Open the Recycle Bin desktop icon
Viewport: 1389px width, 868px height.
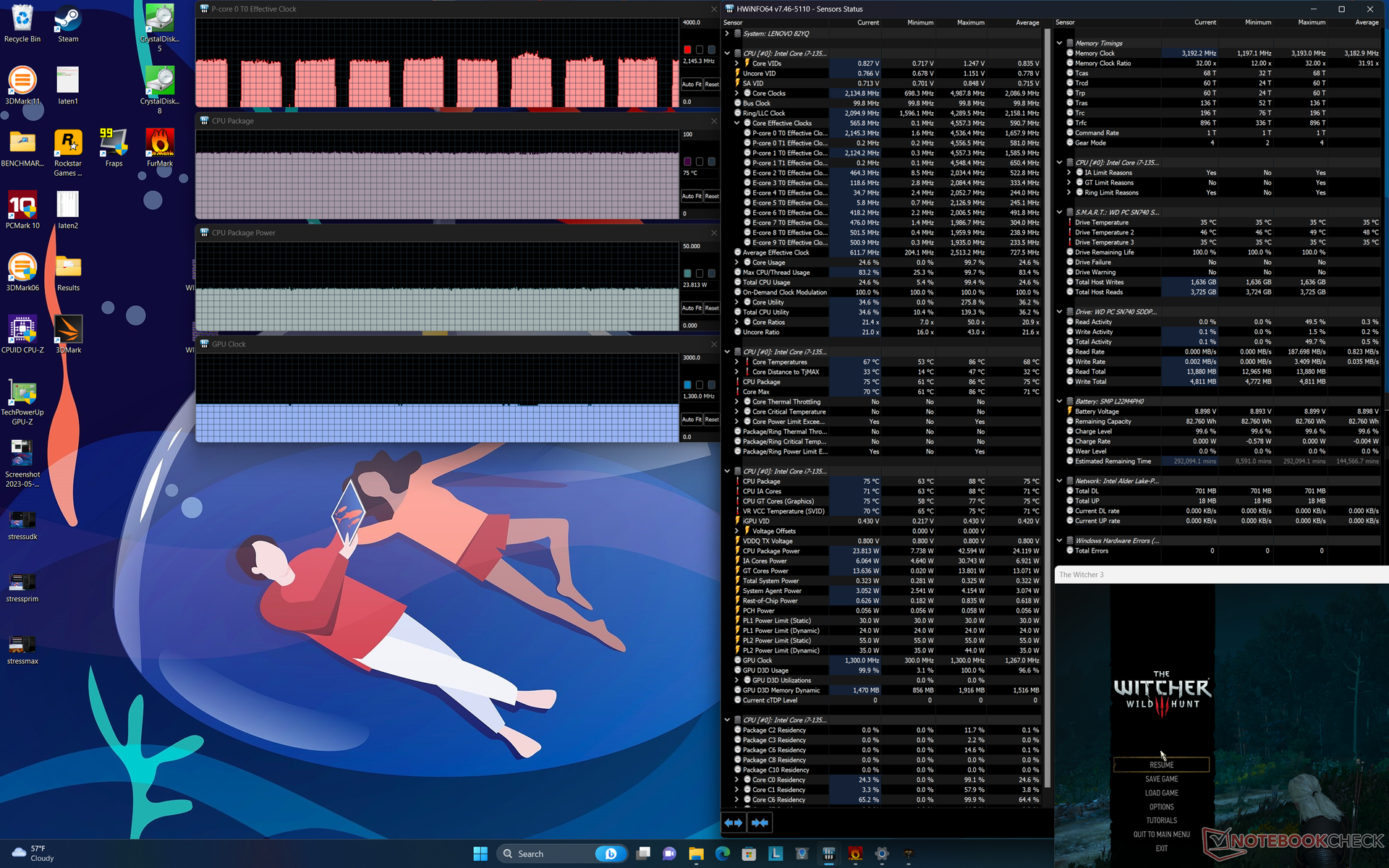point(22,24)
